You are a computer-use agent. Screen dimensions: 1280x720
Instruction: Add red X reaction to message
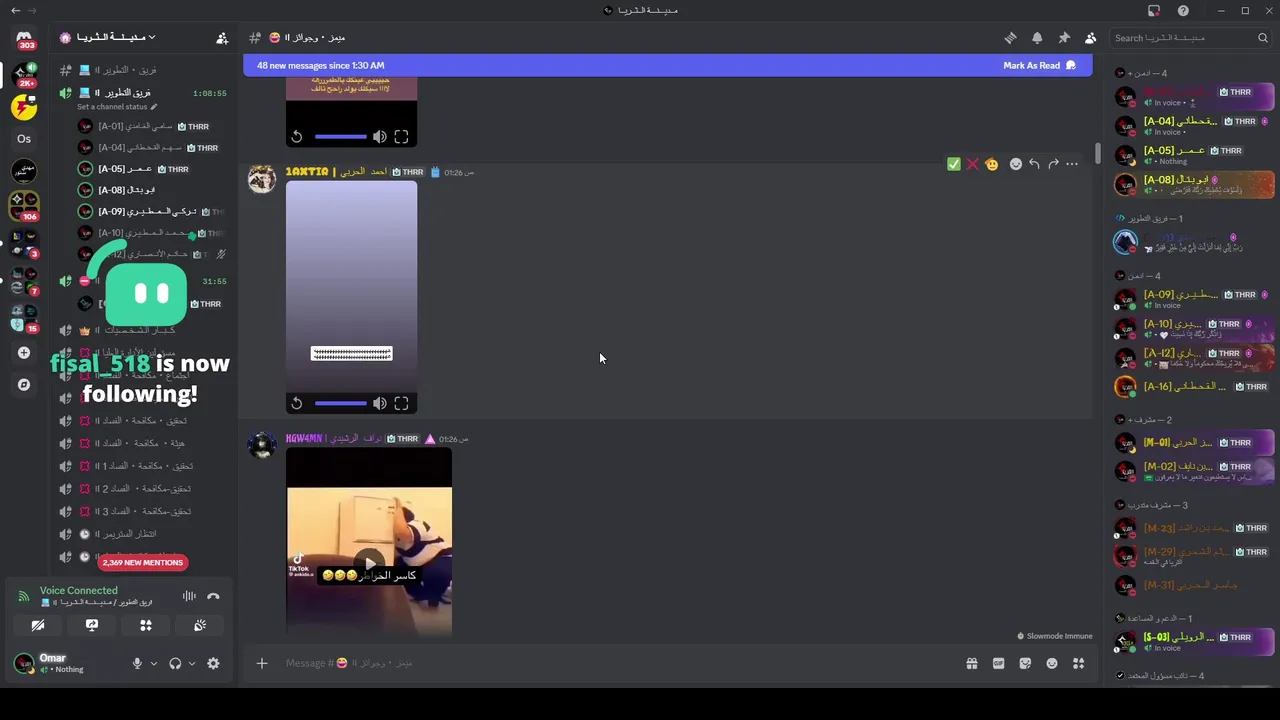(972, 164)
